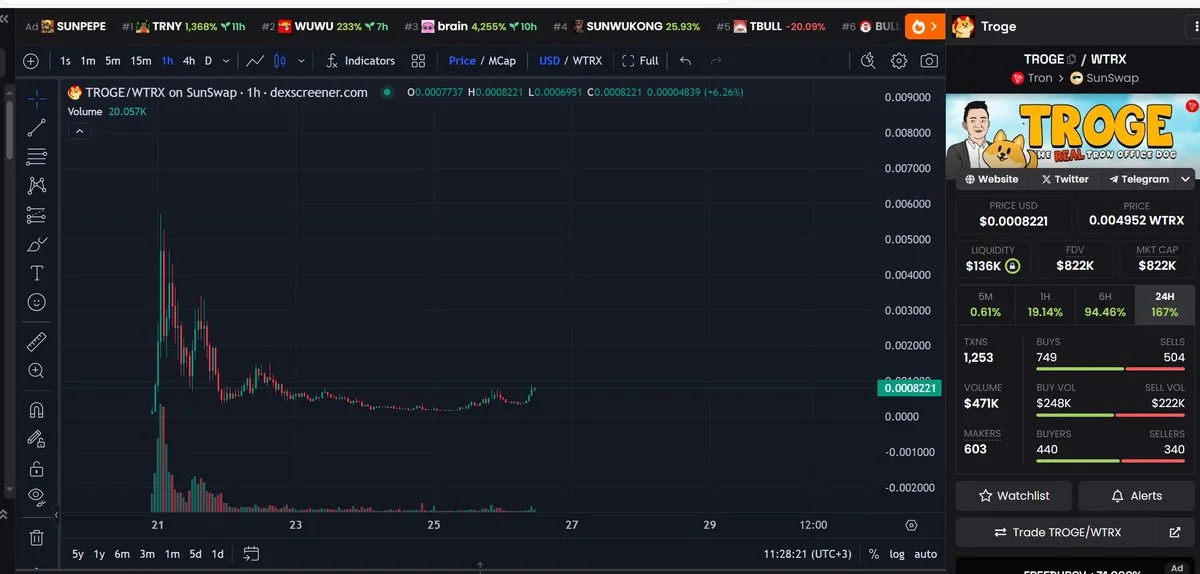
Task: Select the 15m timeframe
Action: [141, 61]
